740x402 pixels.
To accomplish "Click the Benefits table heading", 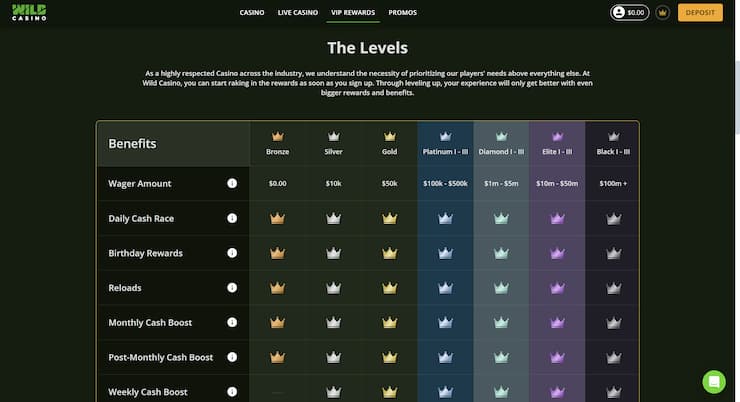I will pos(132,143).
